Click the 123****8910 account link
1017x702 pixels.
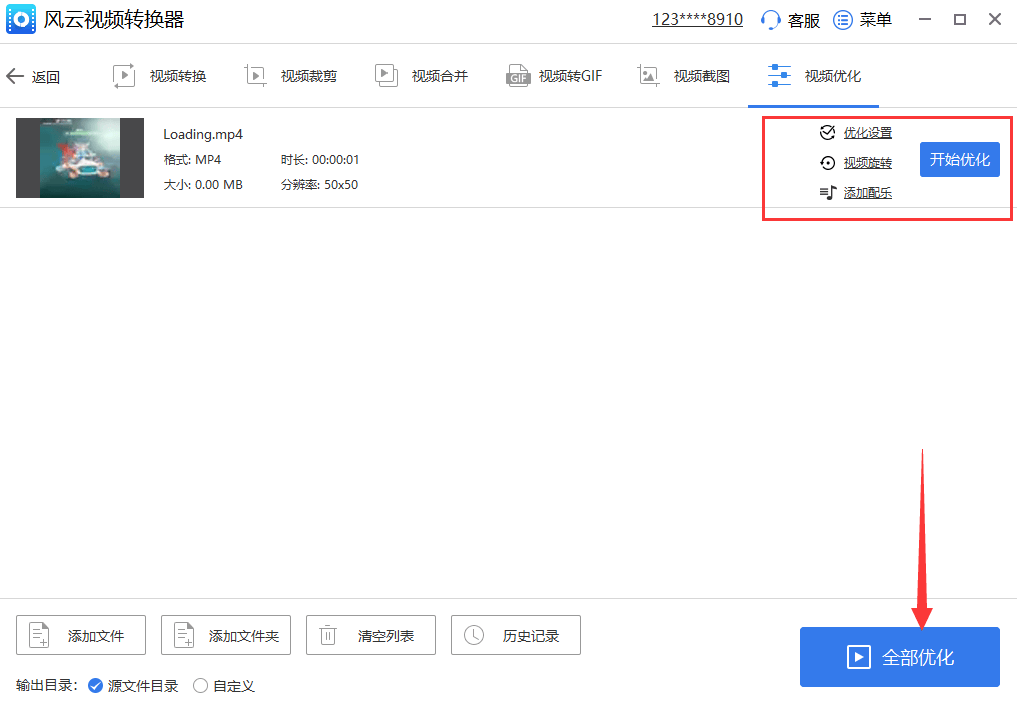tap(697, 19)
